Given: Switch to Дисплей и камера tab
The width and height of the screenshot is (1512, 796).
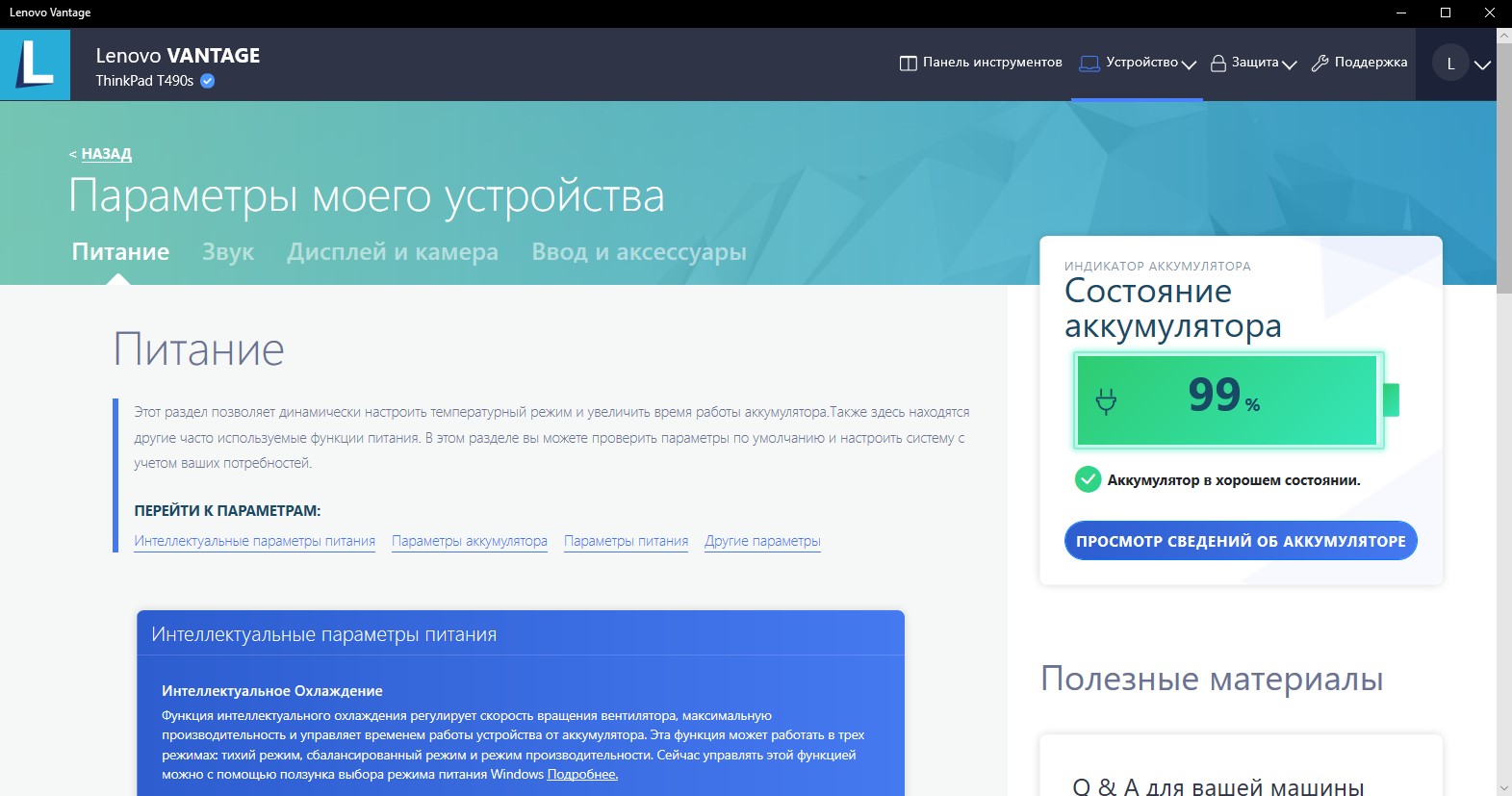Looking at the screenshot, I should 393,252.
